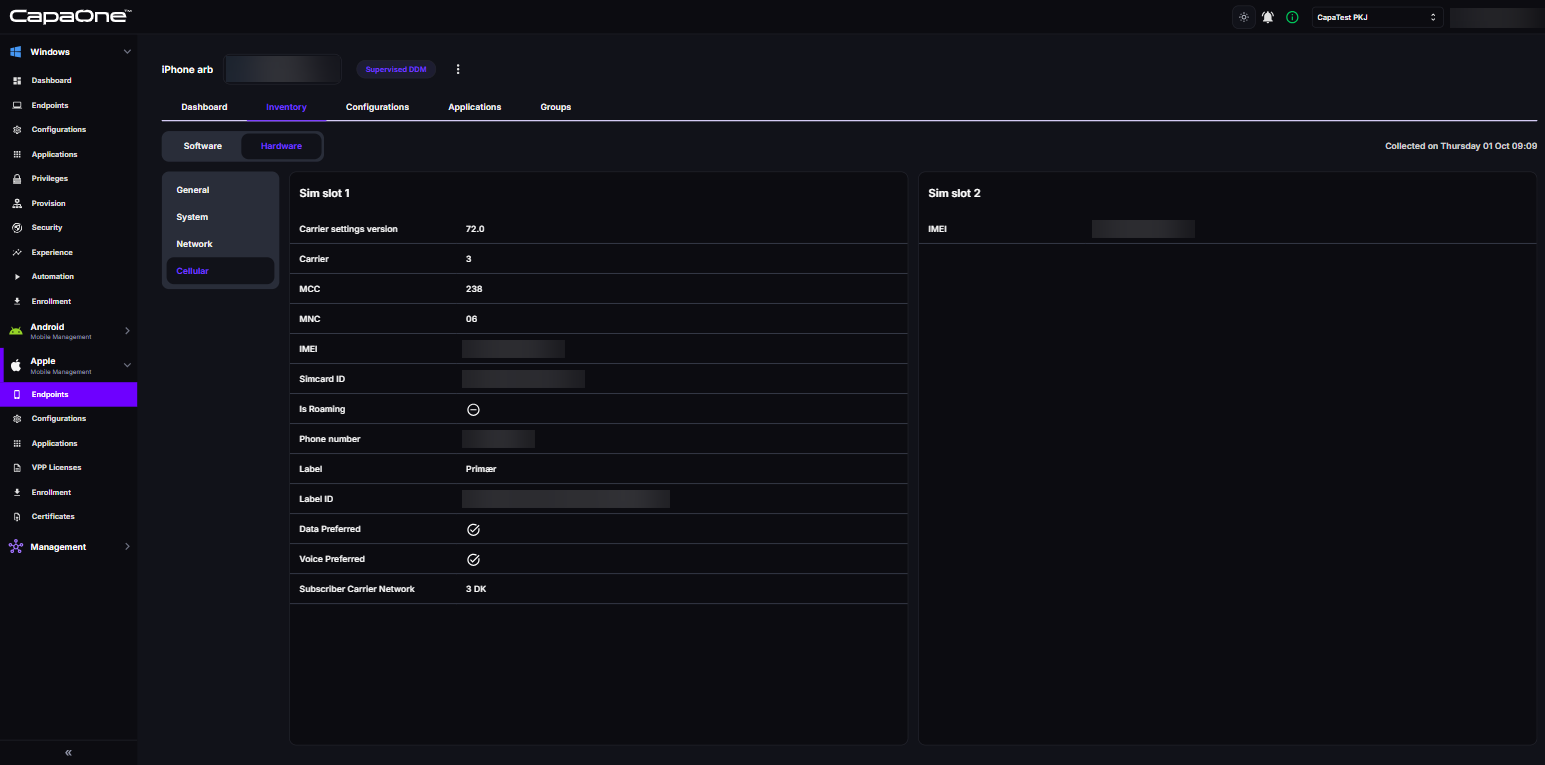Expand the Android Mobile Management section
Screen dimensions: 1545x765
[127, 330]
